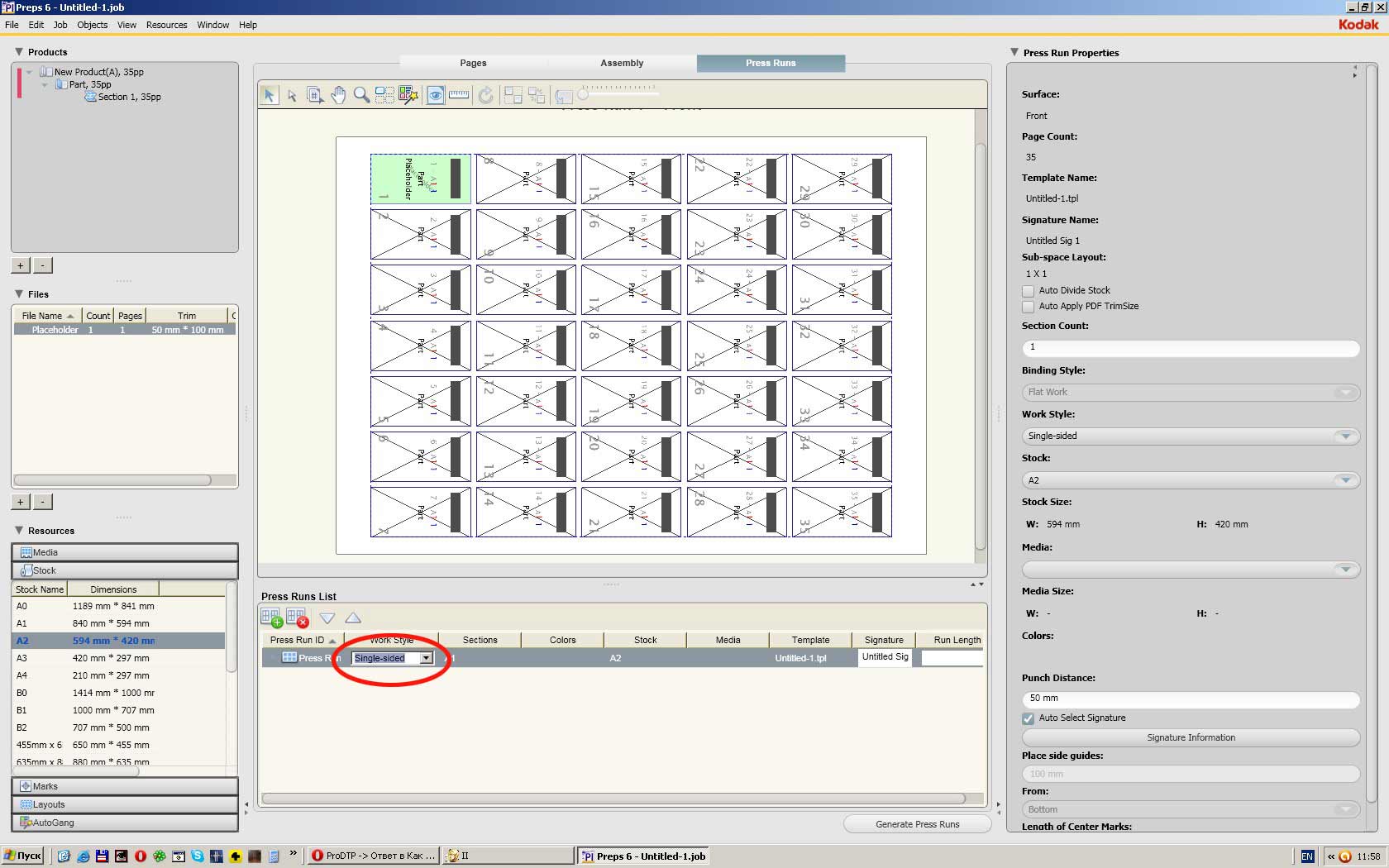The height and width of the screenshot is (868, 1389).
Task: Add a new press run with green plus icon
Action: (271, 618)
